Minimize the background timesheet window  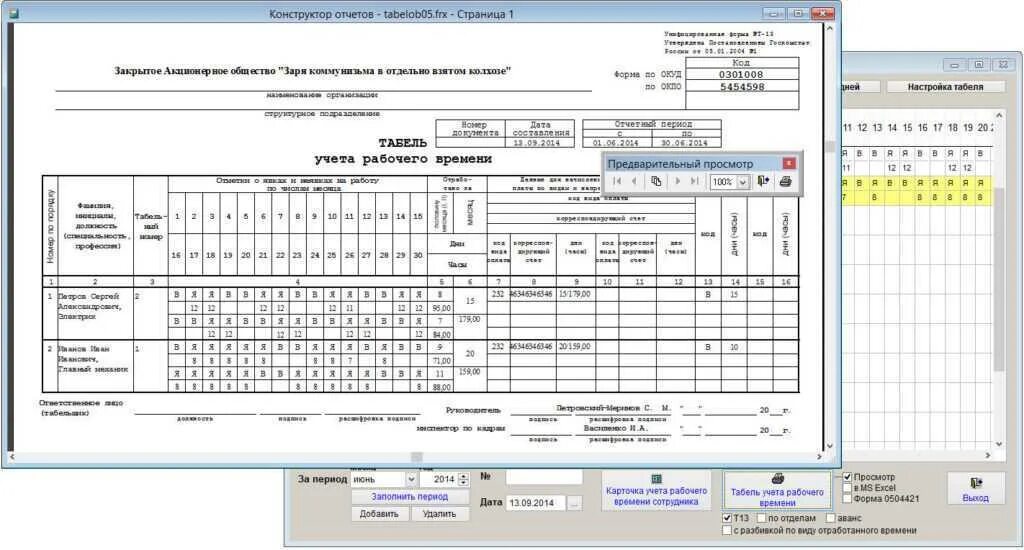[954, 65]
